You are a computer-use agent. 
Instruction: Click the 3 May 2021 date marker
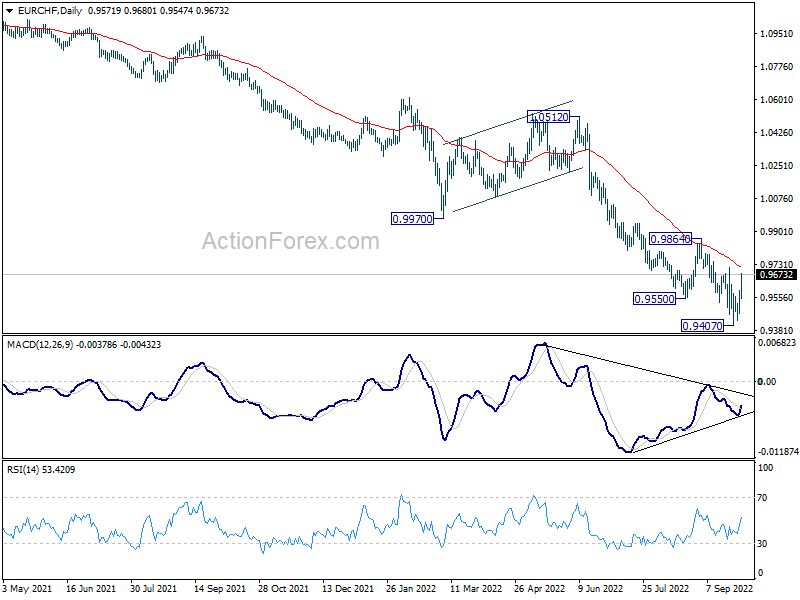pyautogui.click(x=27, y=588)
